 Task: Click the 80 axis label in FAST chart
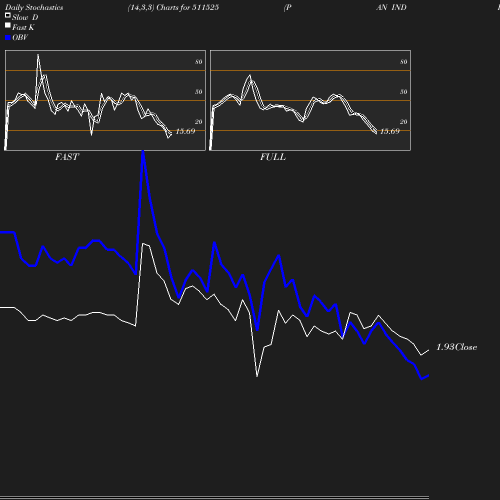coord(199,62)
